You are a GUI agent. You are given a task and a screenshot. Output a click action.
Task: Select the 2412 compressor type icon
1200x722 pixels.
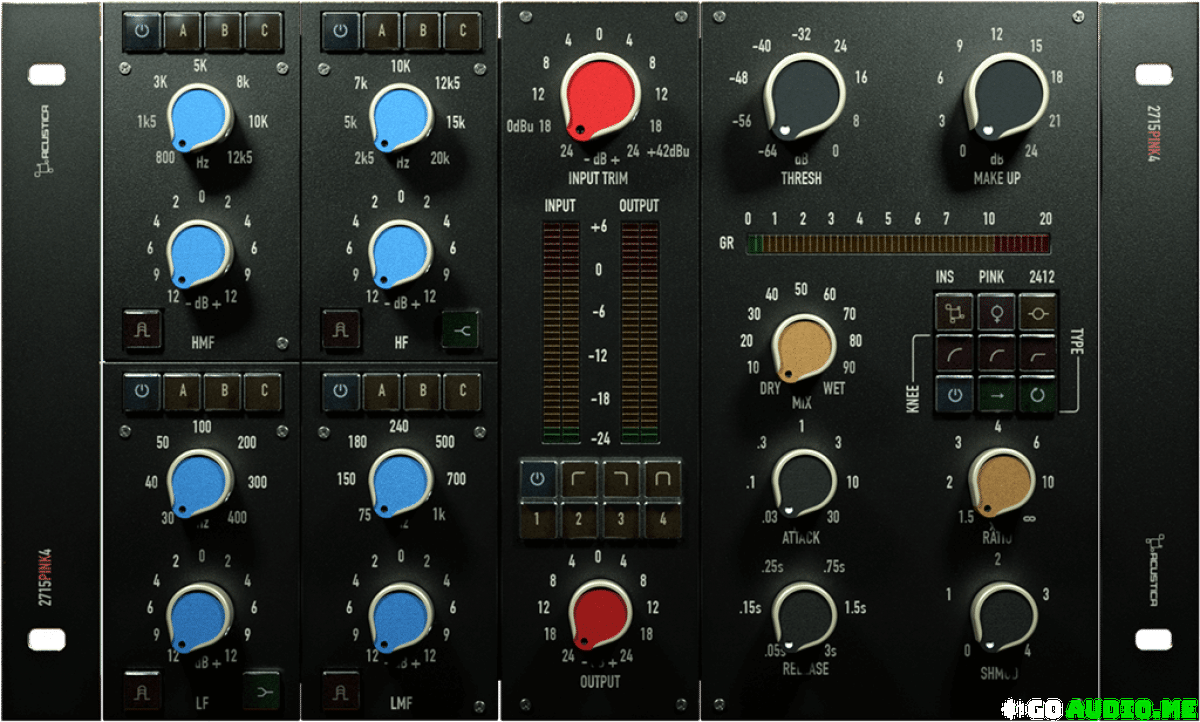coord(1038,313)
